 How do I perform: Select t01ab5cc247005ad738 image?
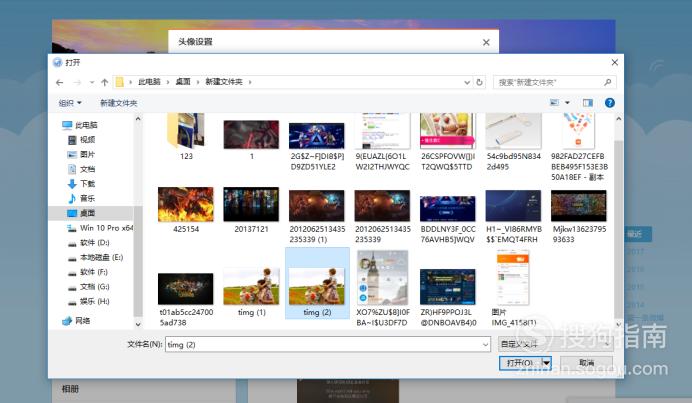[x=186, y=299]
